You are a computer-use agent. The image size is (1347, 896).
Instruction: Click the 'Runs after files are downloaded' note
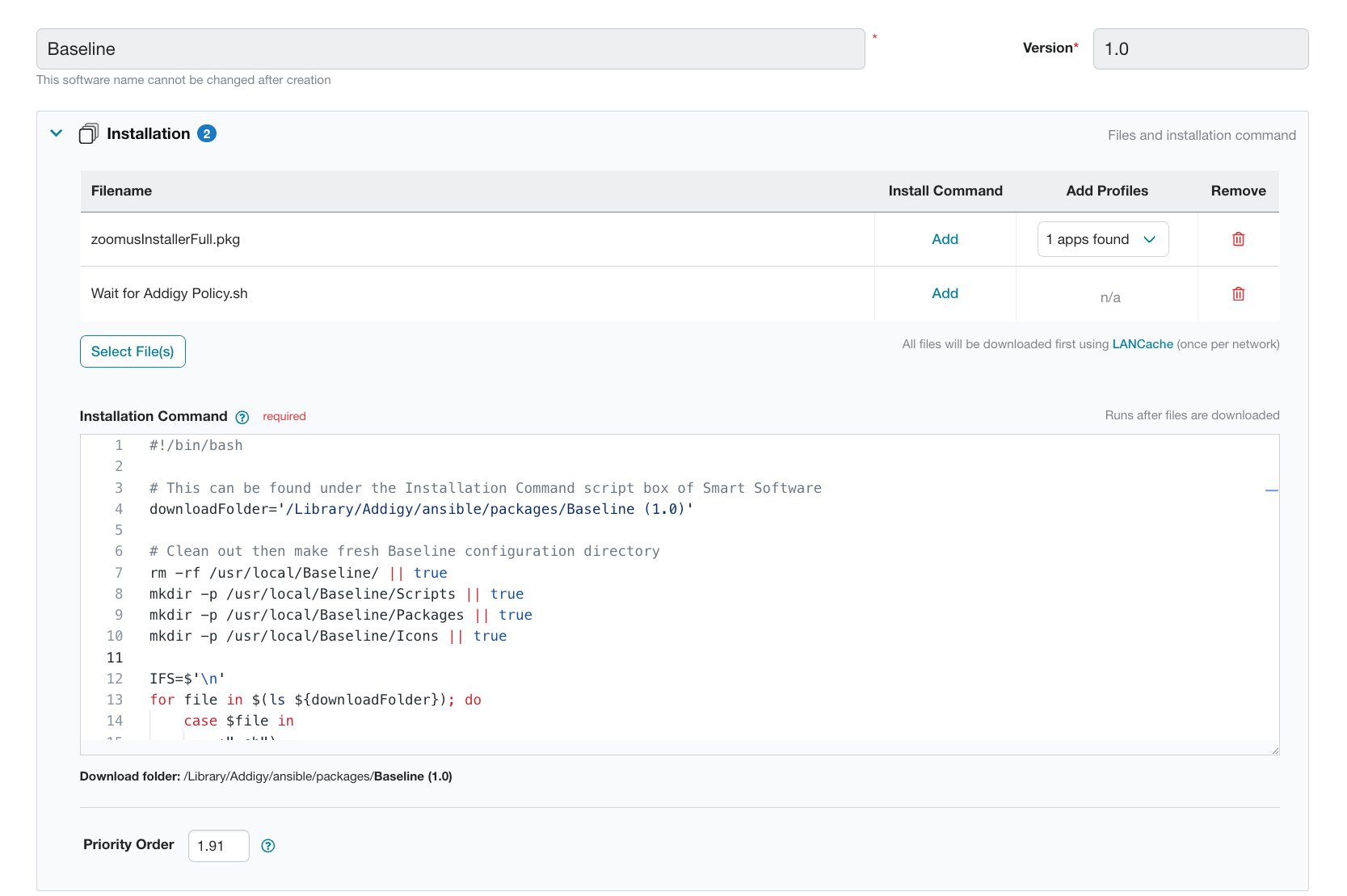(1192, 415)
